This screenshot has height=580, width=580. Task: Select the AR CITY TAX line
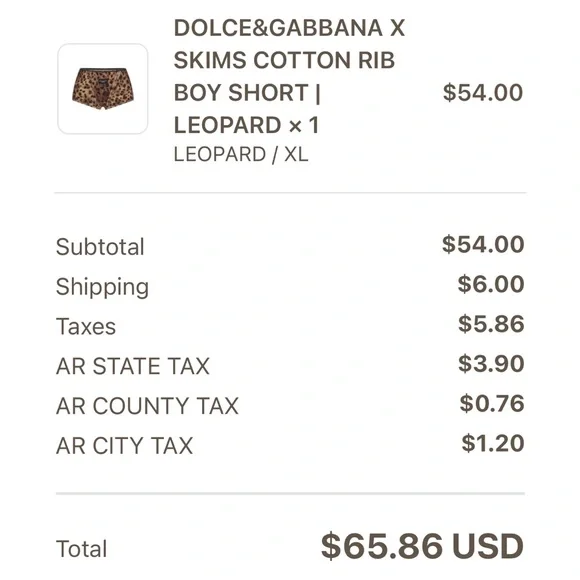pyautogui.click(x=124, y=445)
